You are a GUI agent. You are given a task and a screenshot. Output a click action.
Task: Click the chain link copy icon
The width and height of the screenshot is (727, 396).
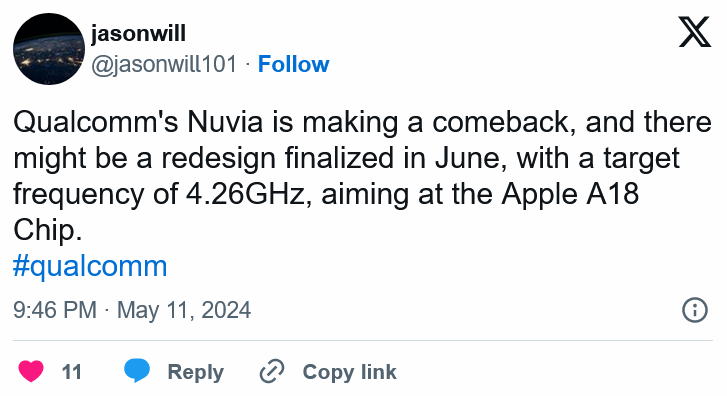click(272, 371)
